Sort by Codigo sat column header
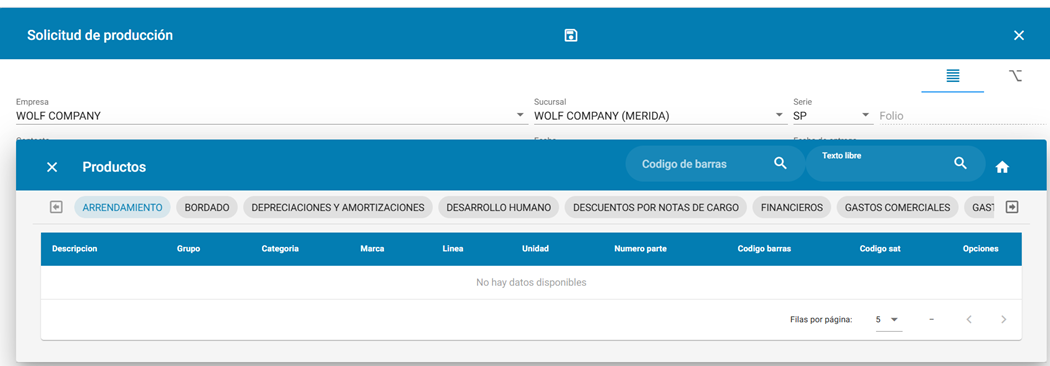Screen dimensions: 1050x366 (880, 248)
